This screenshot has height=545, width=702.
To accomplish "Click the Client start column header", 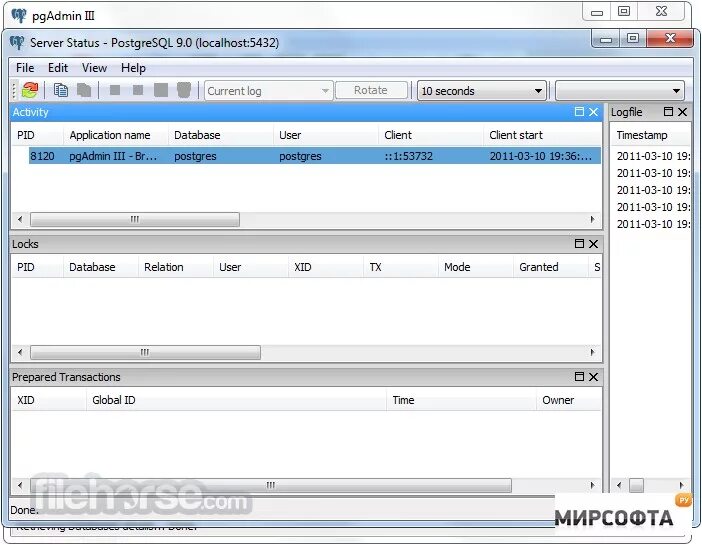I will (x=542, y=135).
